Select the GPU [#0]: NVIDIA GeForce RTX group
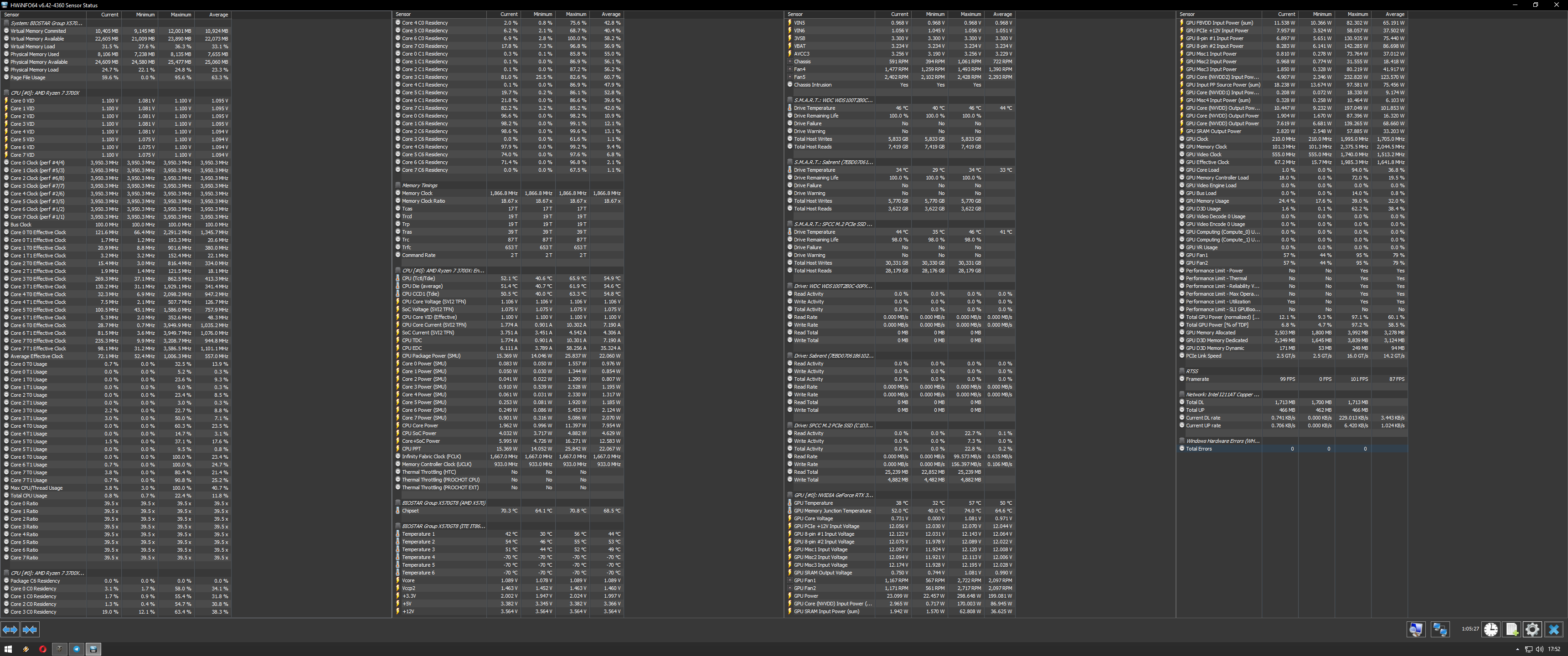Image resolution: width=1568 pixels, height=656 pixels. (900, 495)
